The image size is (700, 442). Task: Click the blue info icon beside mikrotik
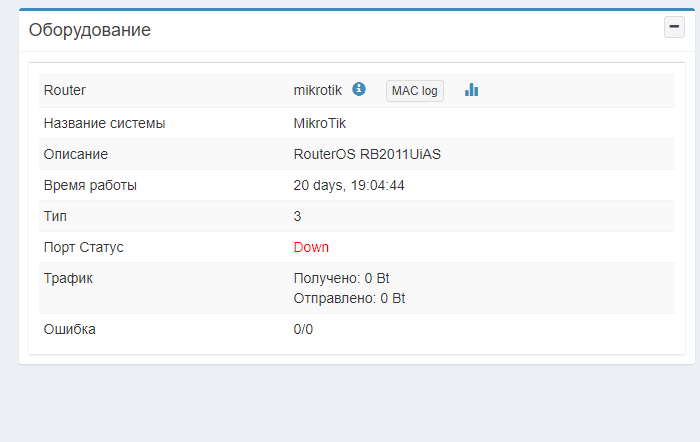[x=359, y=90]
